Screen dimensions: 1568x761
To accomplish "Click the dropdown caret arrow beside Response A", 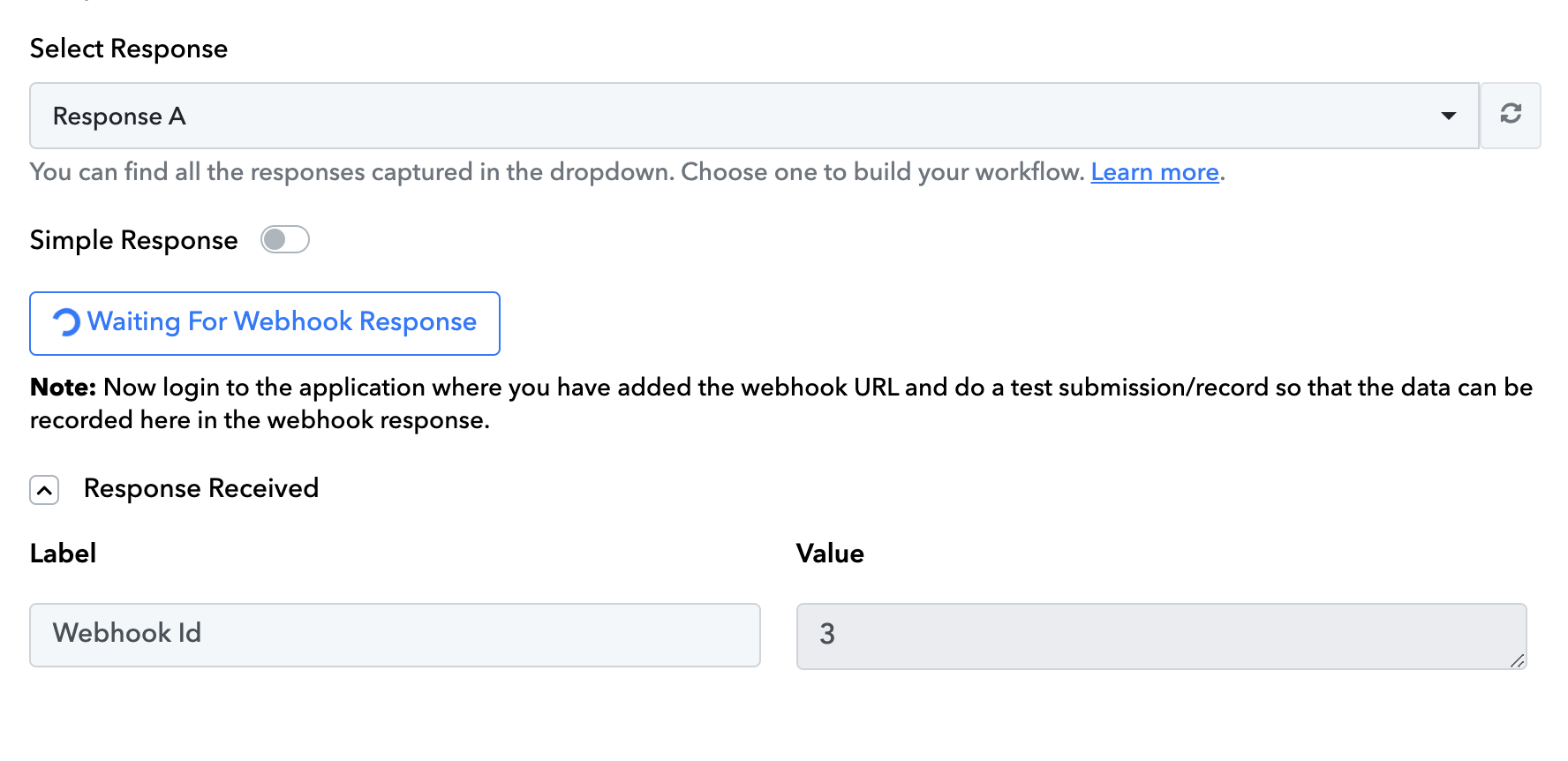I will [x=1448, y=117].
